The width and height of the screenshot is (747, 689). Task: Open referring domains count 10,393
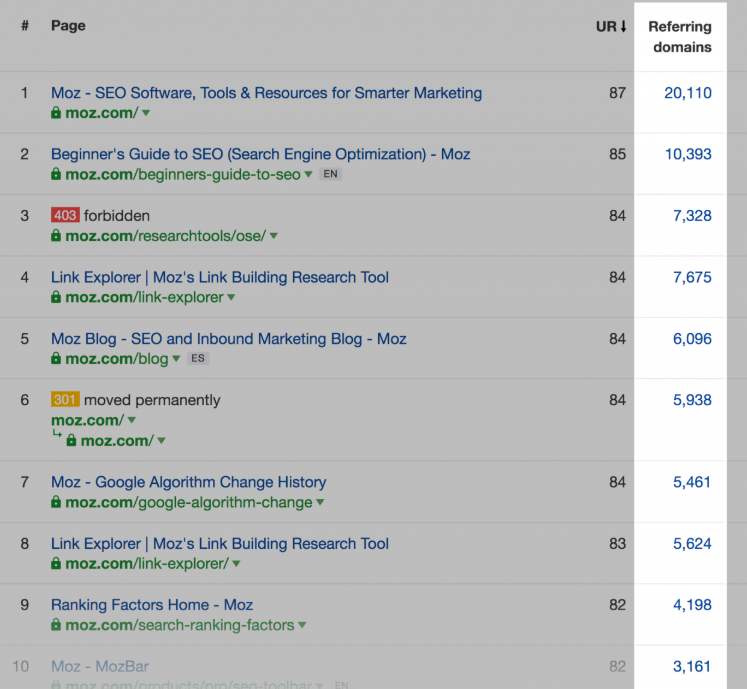pyautogui.click(x=688, y=154)
